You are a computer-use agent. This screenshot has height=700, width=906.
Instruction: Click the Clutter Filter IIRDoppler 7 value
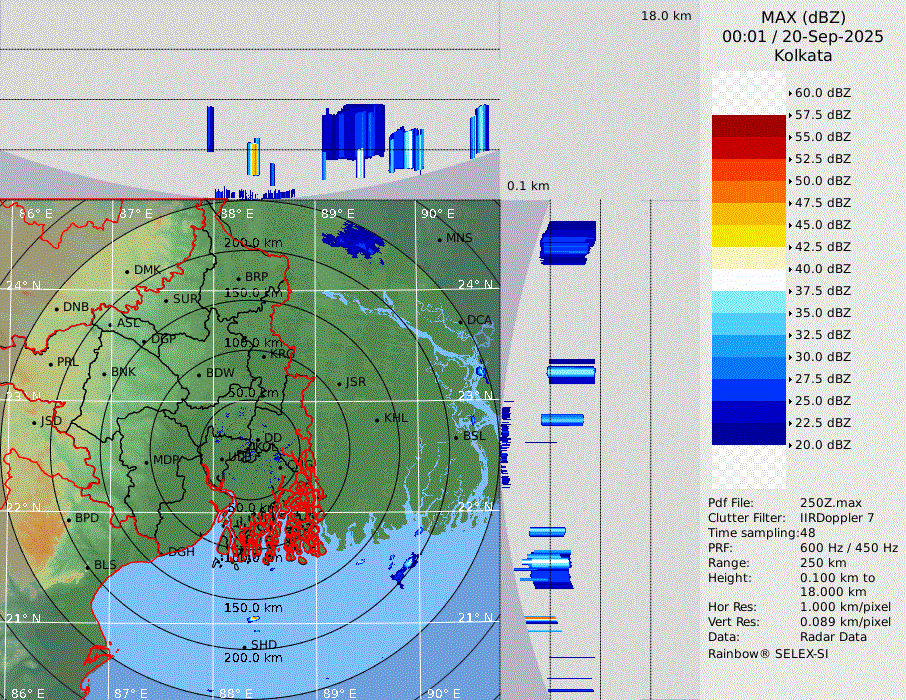(x=837, y=518)
